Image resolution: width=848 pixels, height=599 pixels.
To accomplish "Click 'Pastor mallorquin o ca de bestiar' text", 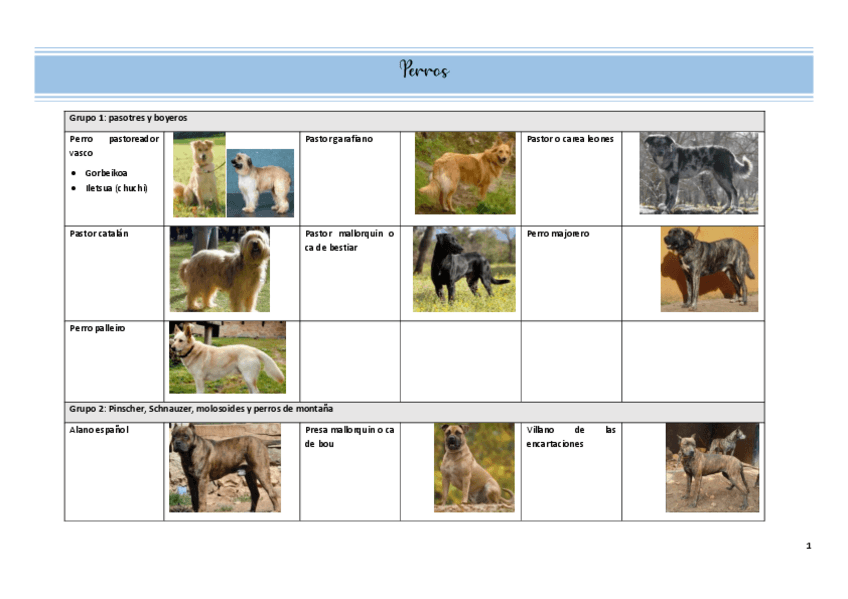I will pos(349,241).
